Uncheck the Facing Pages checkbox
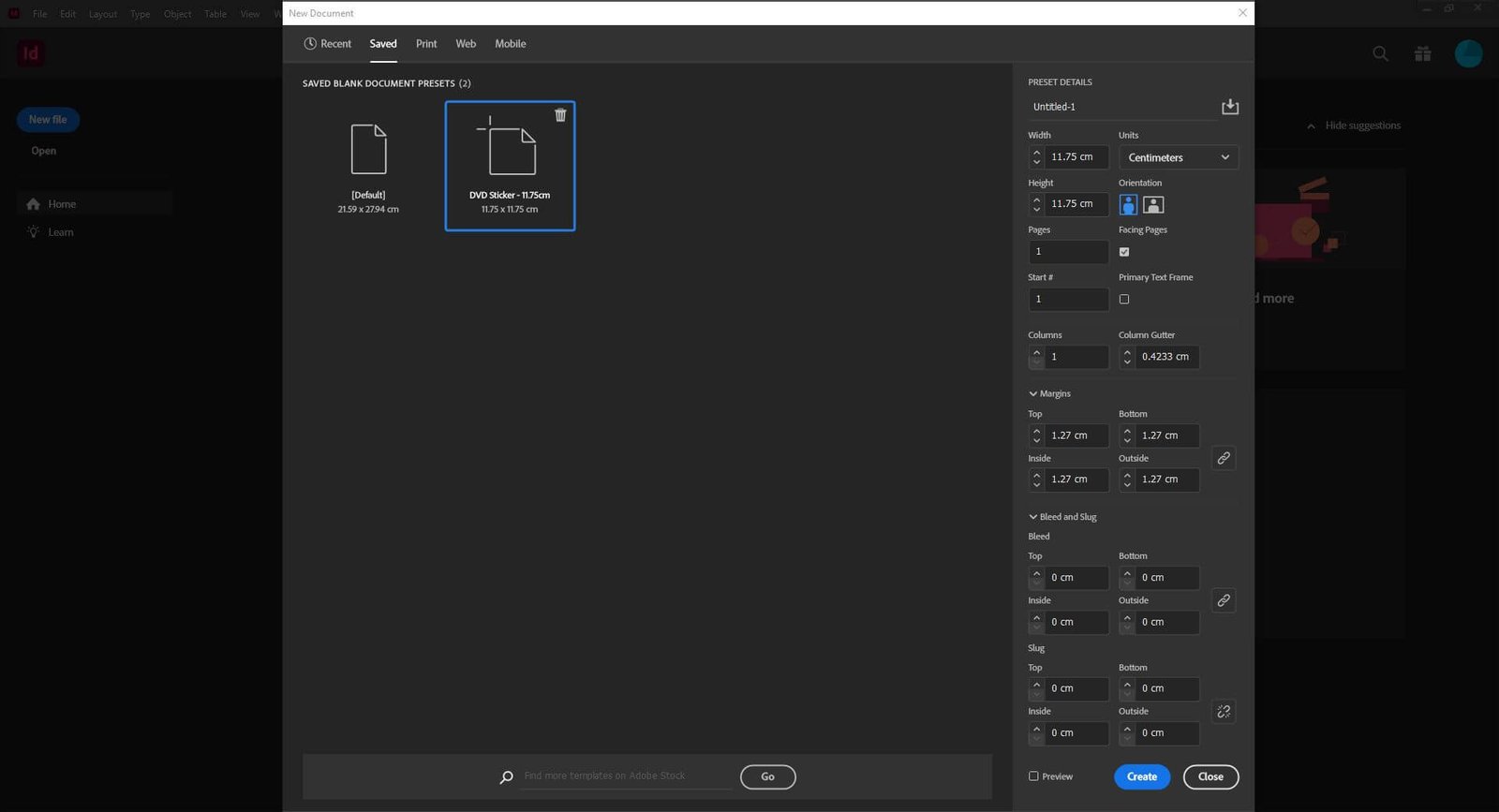This screenshot has height=812, width=1499. point(1124,252)
